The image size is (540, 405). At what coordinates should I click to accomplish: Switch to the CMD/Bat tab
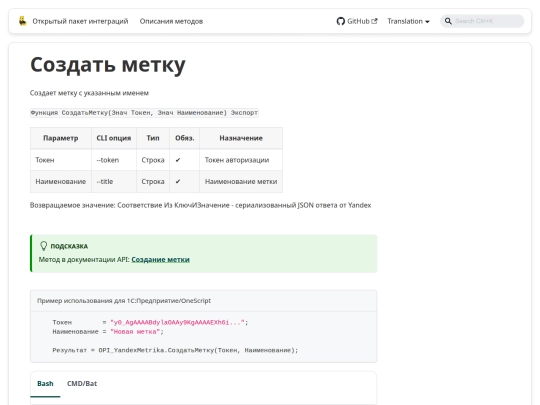click(x=82, y=384)
